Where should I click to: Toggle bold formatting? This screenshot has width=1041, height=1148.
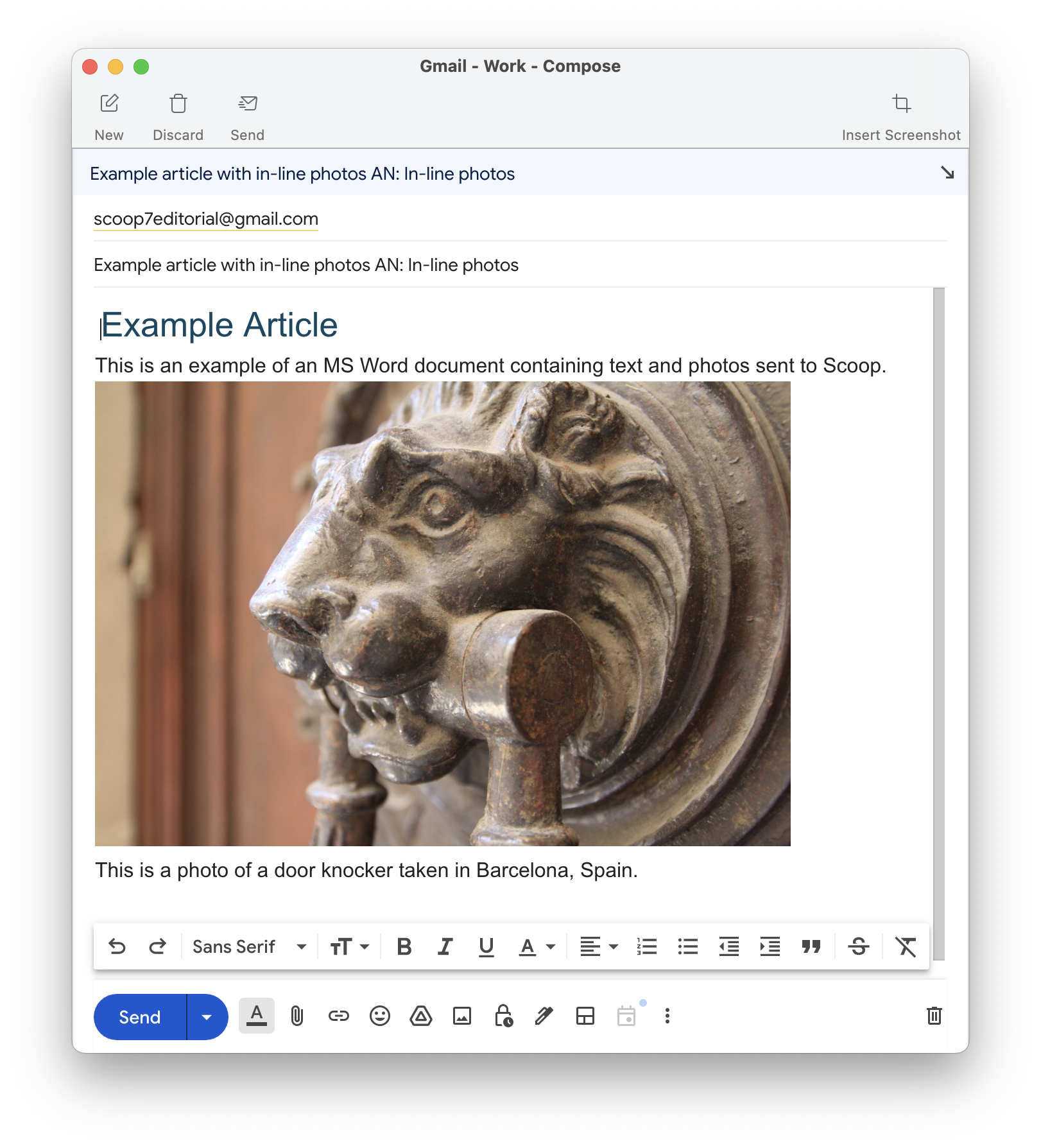click(404, 946)
